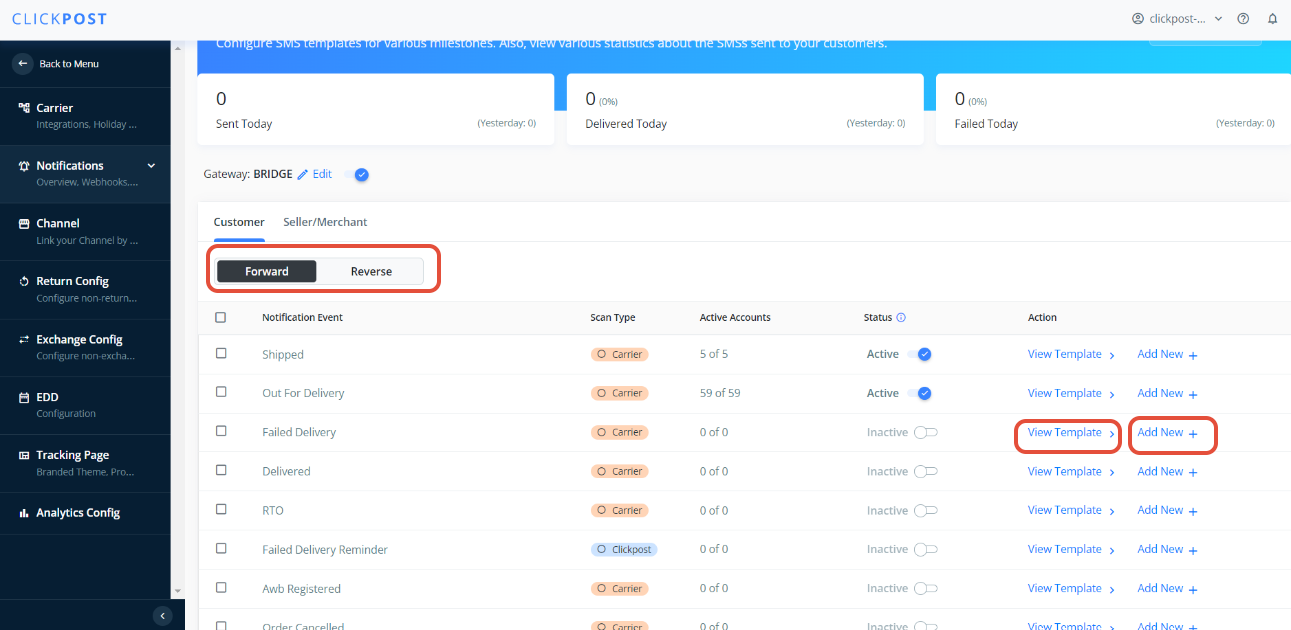The image size is (1291, 630).
Task: Click the Return Config refresh icon
Action: (x=24, y=282)
